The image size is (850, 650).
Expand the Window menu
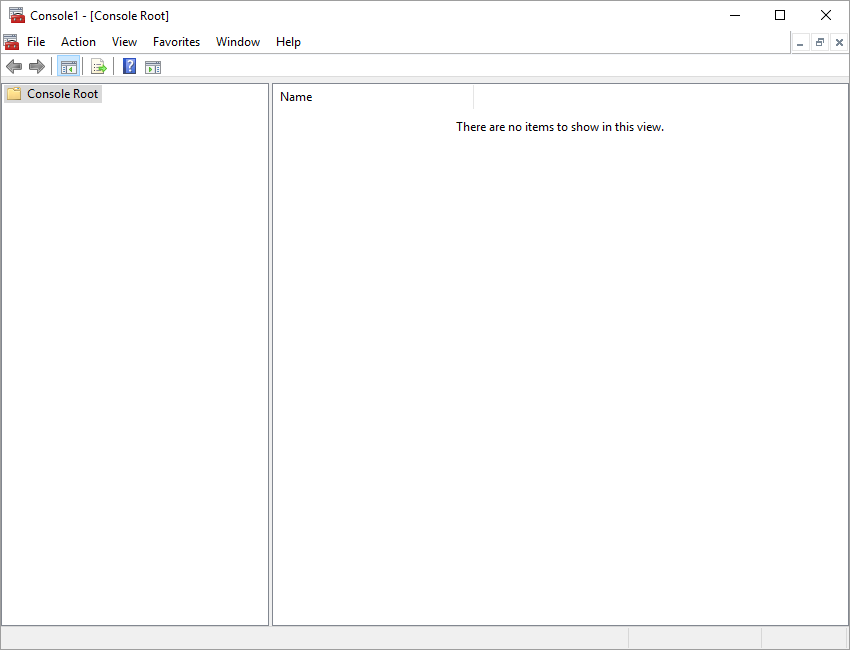pos(238,42)
